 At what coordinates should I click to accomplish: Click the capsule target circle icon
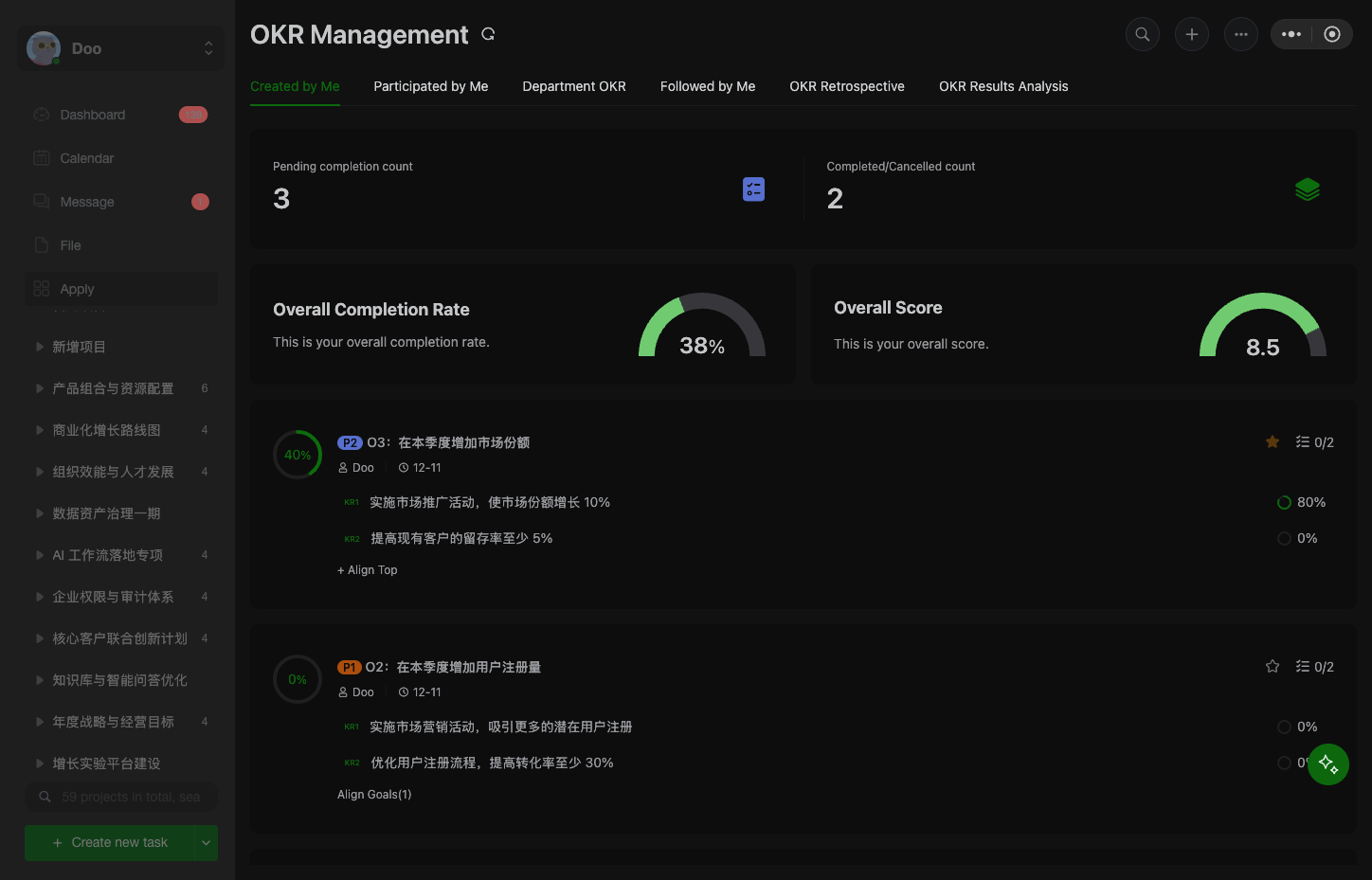point(1332,34)
